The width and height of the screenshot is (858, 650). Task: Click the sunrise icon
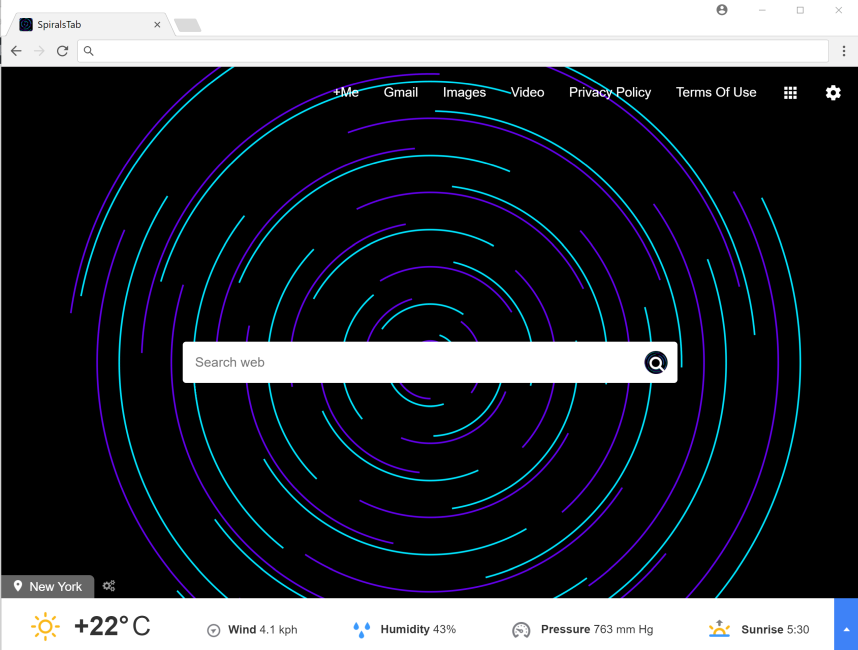tap(719, 629)
